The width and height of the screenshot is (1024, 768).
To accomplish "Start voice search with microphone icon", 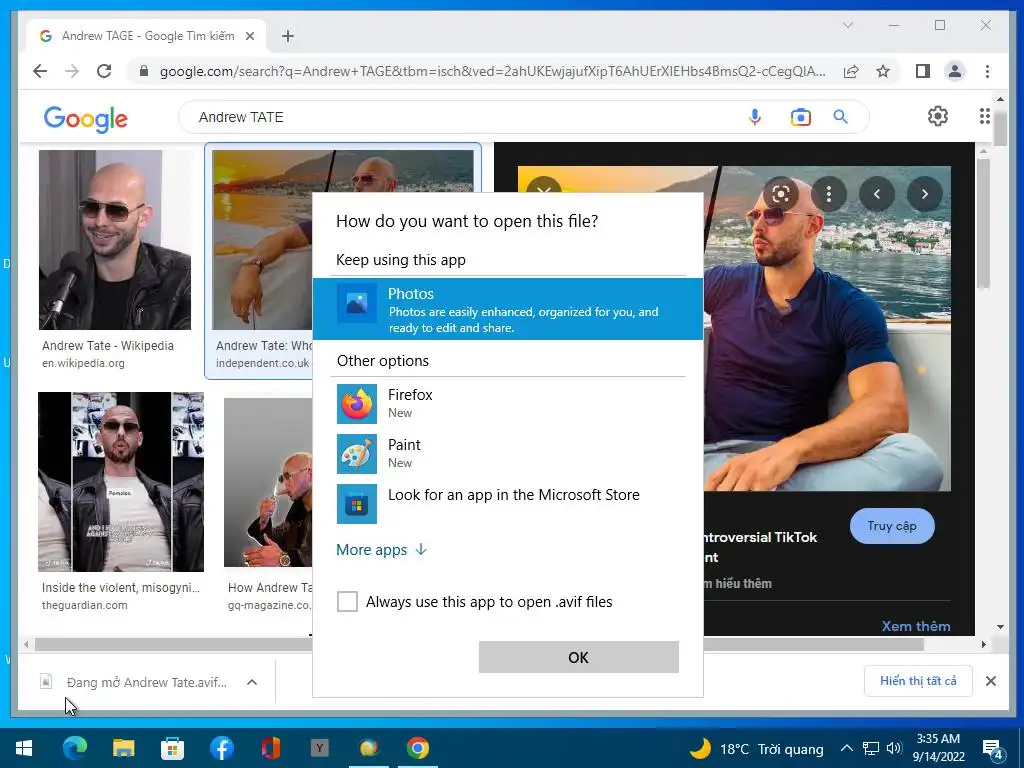I will click(x=755, y=117).
